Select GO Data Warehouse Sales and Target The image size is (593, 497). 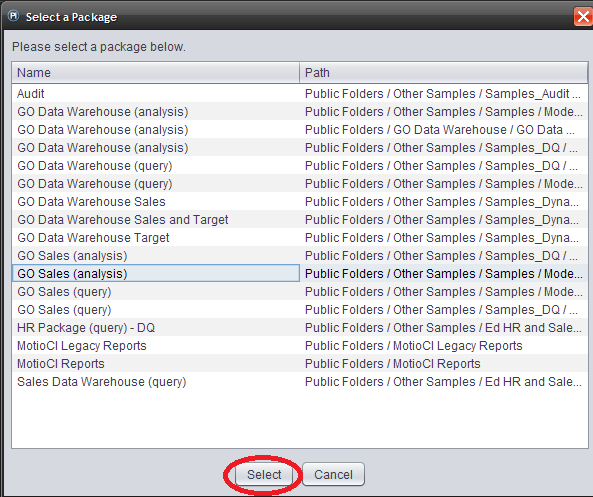[300, 220]
